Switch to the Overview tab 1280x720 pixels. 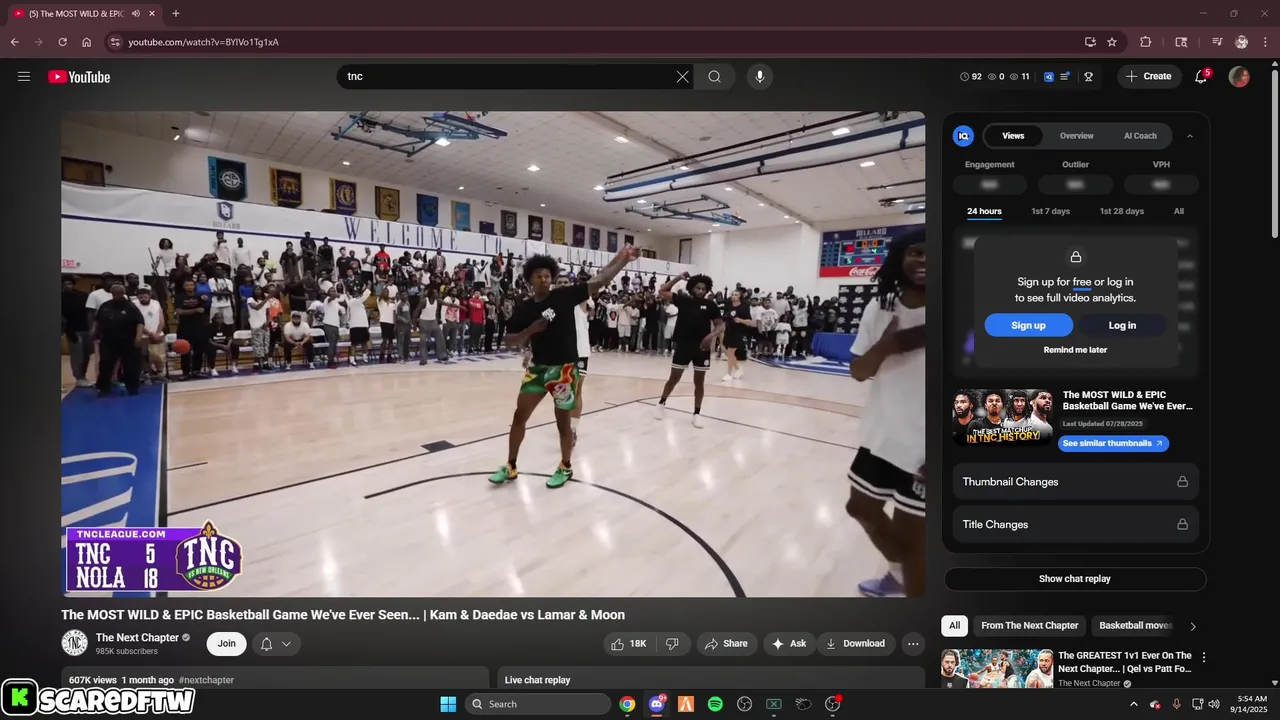click(x=1077, y=136)
